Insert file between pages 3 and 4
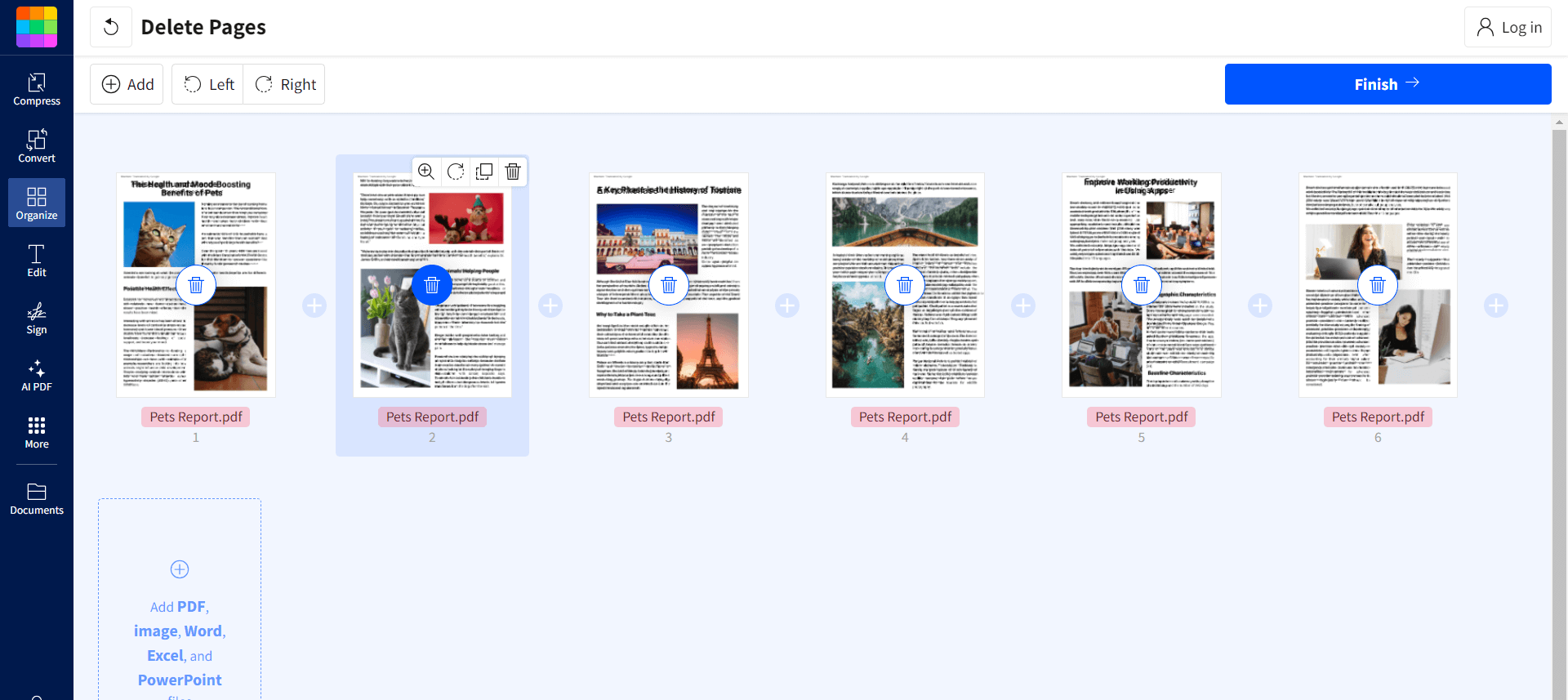 click(787, 305)
